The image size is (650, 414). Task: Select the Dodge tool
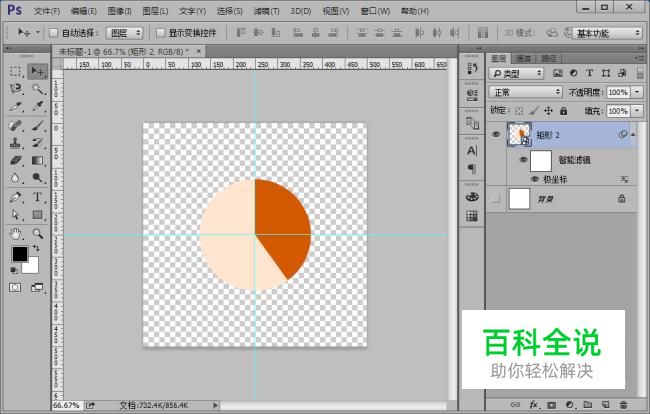[x=37, y=178]
